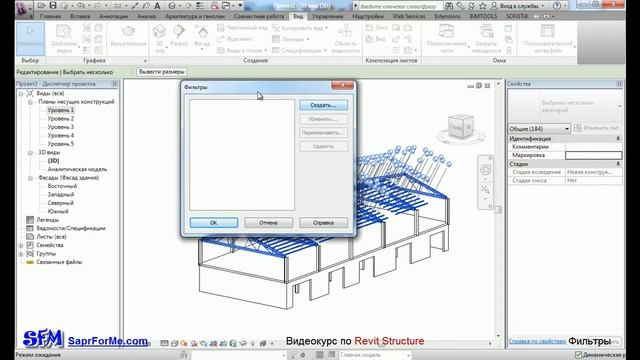The height and width of the screenshot is (360, 640).
Task: Select Восточный elevation in project browser
Action: pyautogui.click(x=62, y=186)
